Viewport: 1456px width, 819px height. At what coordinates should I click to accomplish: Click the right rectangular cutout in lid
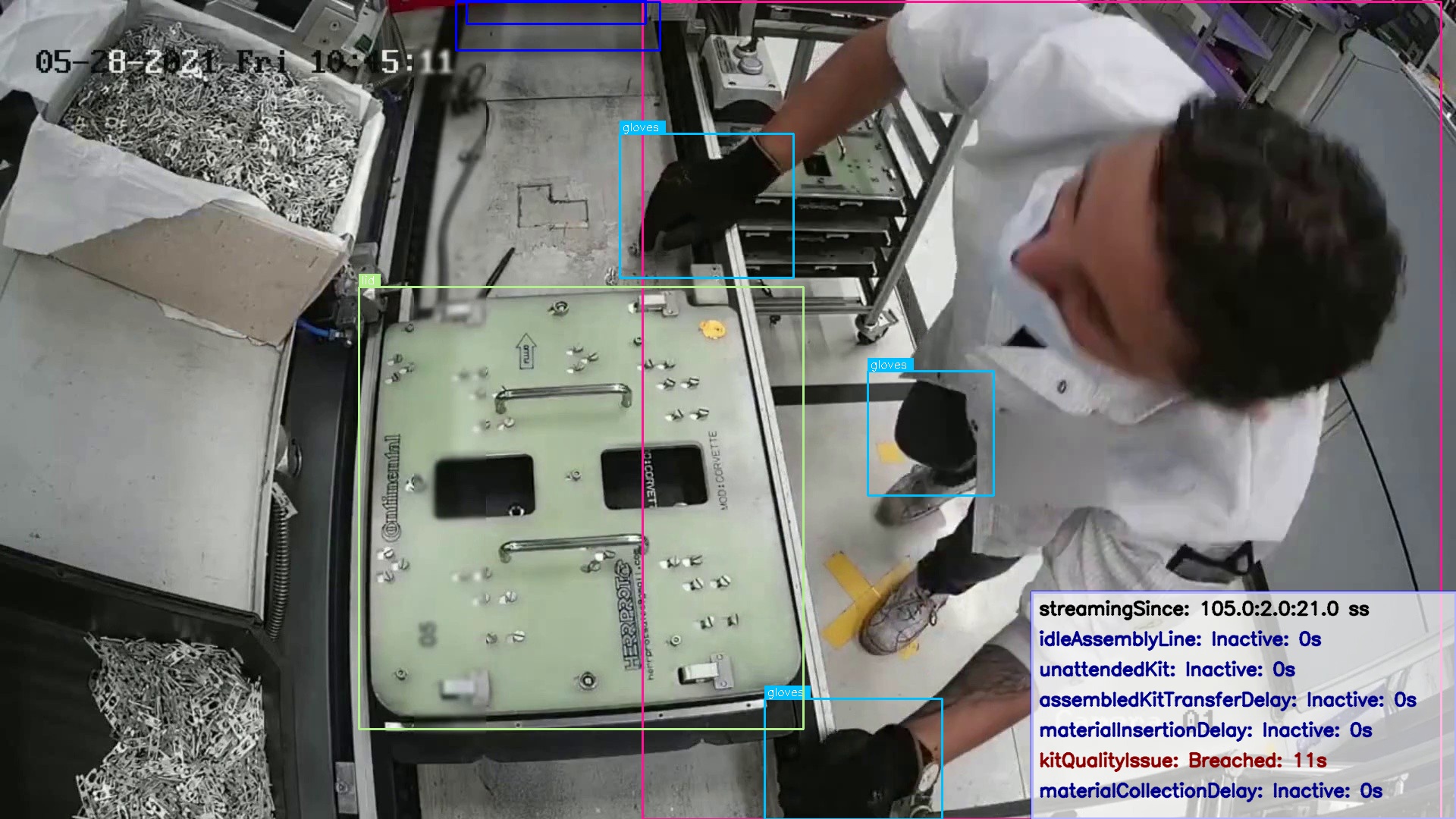654,477
